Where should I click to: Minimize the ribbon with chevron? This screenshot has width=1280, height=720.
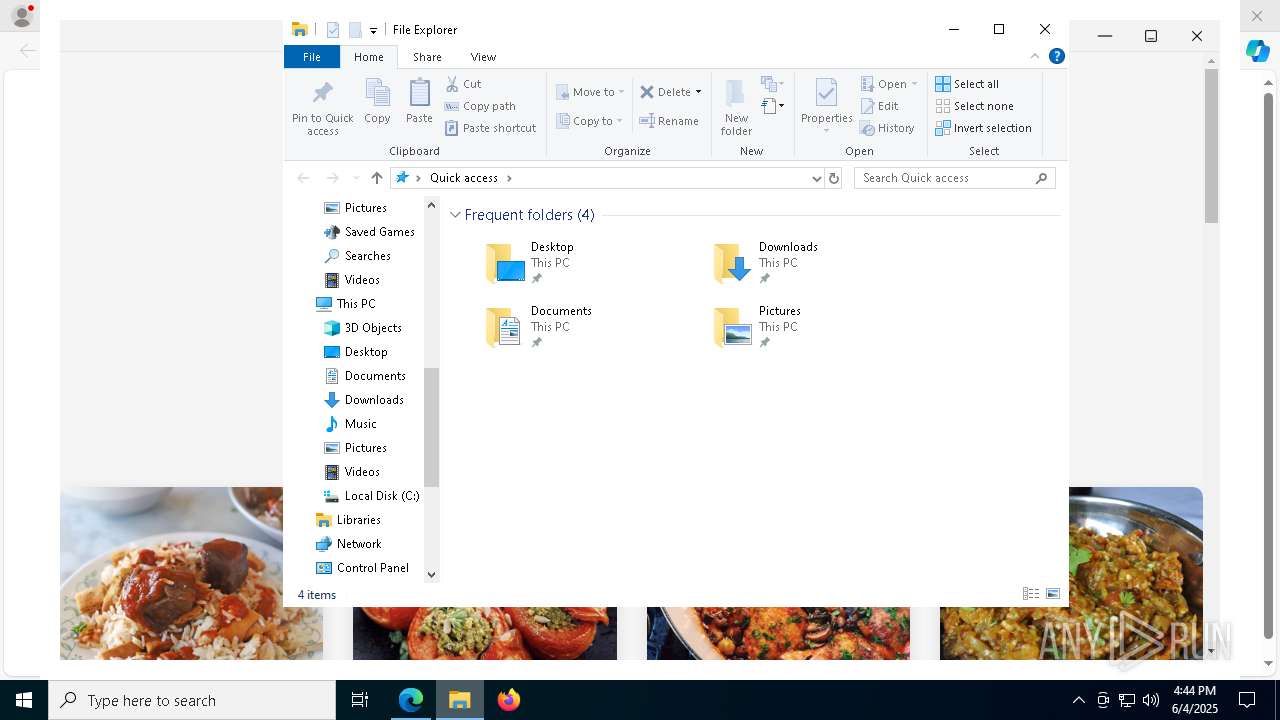[1035, 57]
